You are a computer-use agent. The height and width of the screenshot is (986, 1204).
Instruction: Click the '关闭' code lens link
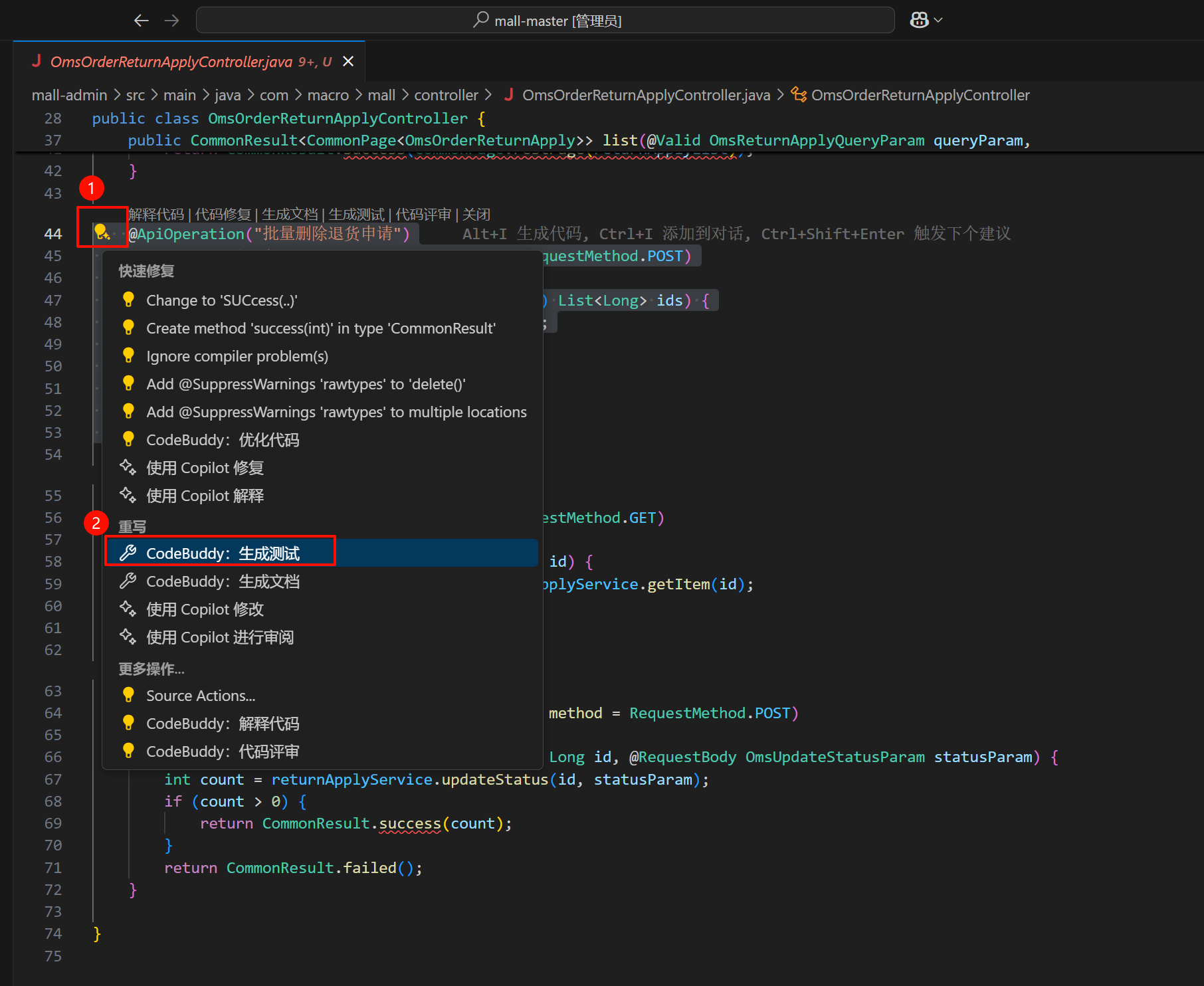pyautogui.click(x=476, y=215)
